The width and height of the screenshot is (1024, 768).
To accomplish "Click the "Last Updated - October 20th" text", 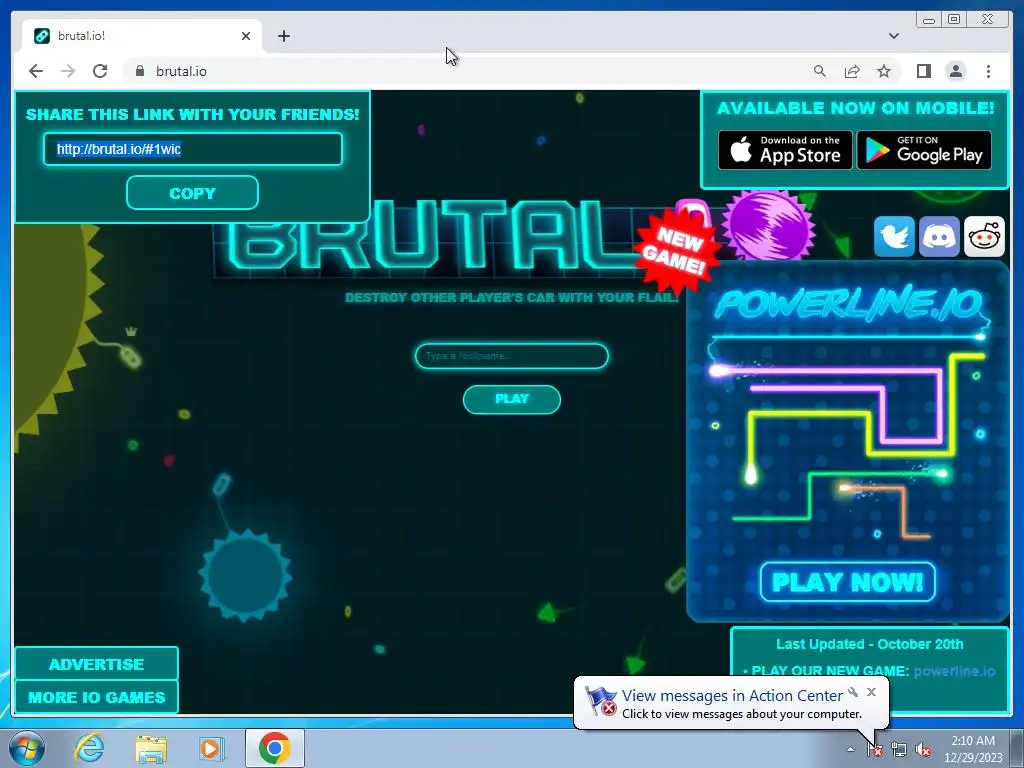I will (869, 644).
